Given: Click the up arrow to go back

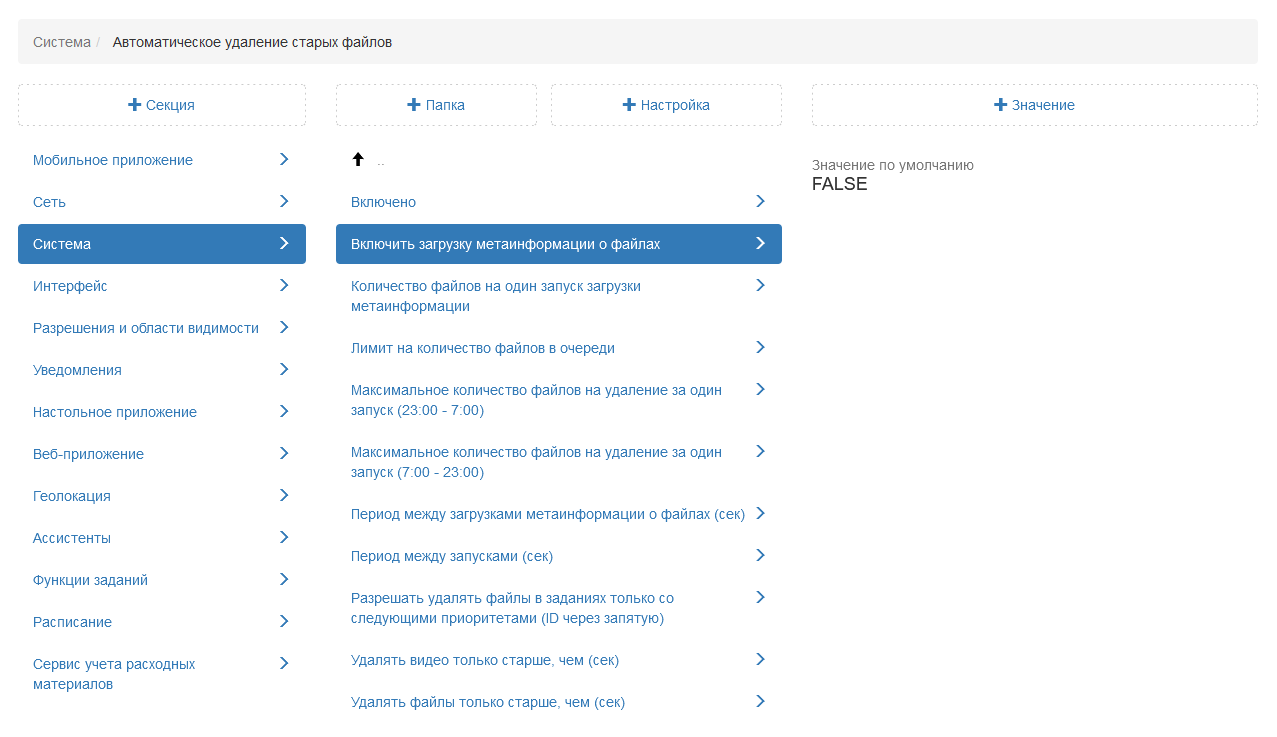Looking at the screenshot, I should [x=358, y=160].
